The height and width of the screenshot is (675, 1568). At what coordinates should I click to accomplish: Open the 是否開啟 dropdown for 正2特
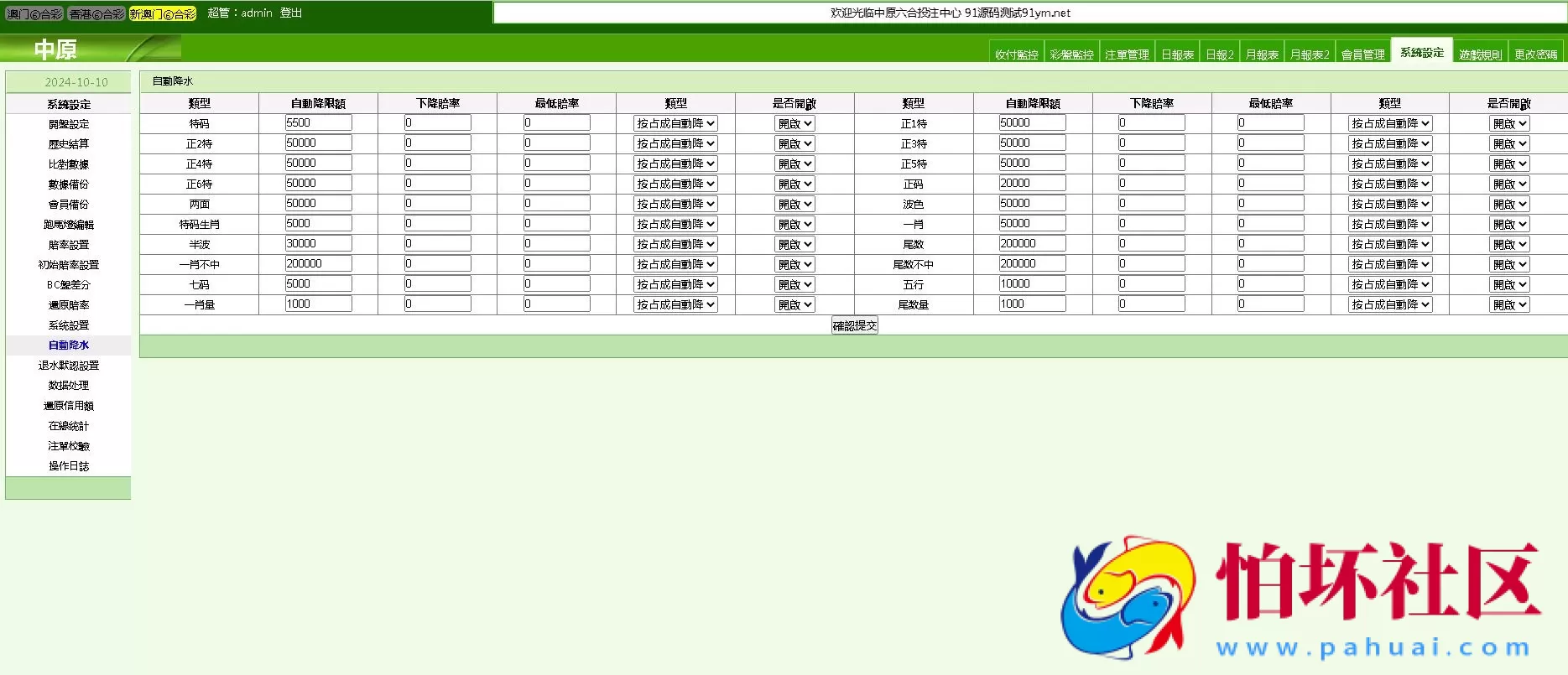tap(794, 143)
